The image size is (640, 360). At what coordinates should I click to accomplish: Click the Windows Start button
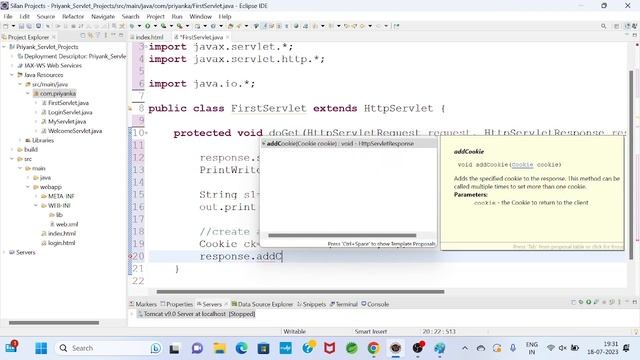(x=41, y=348)
